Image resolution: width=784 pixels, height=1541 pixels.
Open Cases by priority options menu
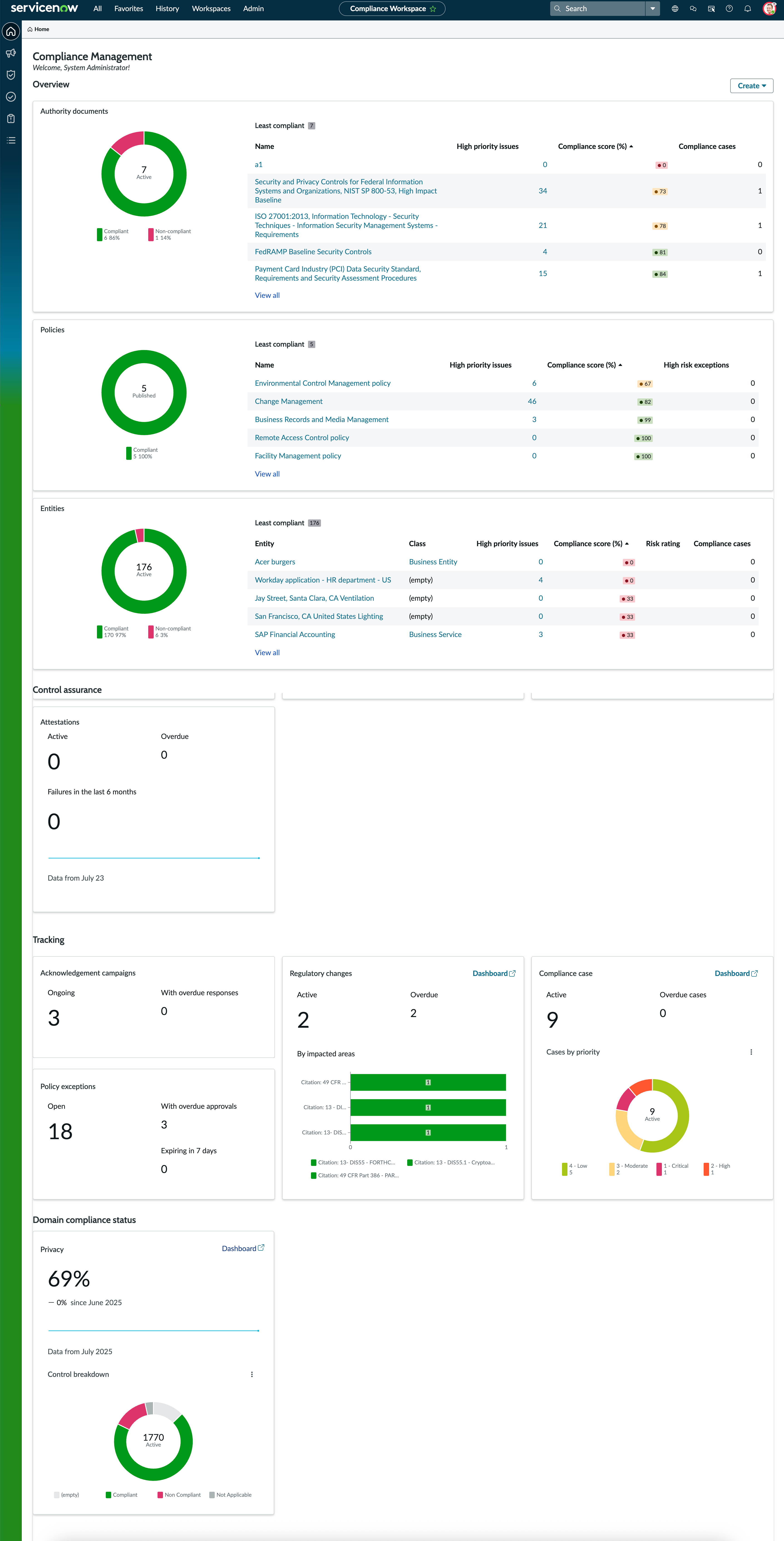click(751, 1052)
